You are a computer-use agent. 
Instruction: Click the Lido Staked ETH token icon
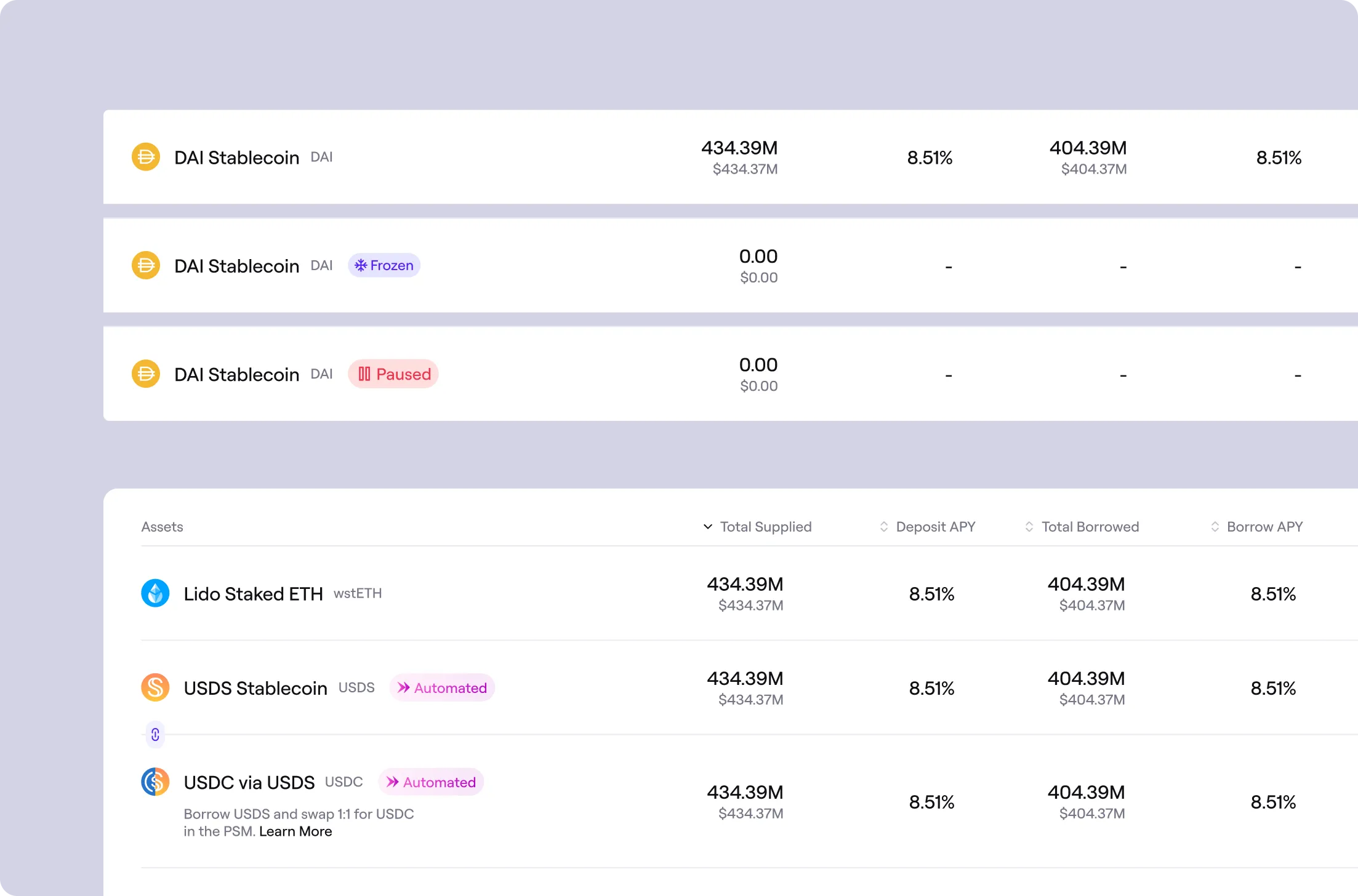pos(155,593)
